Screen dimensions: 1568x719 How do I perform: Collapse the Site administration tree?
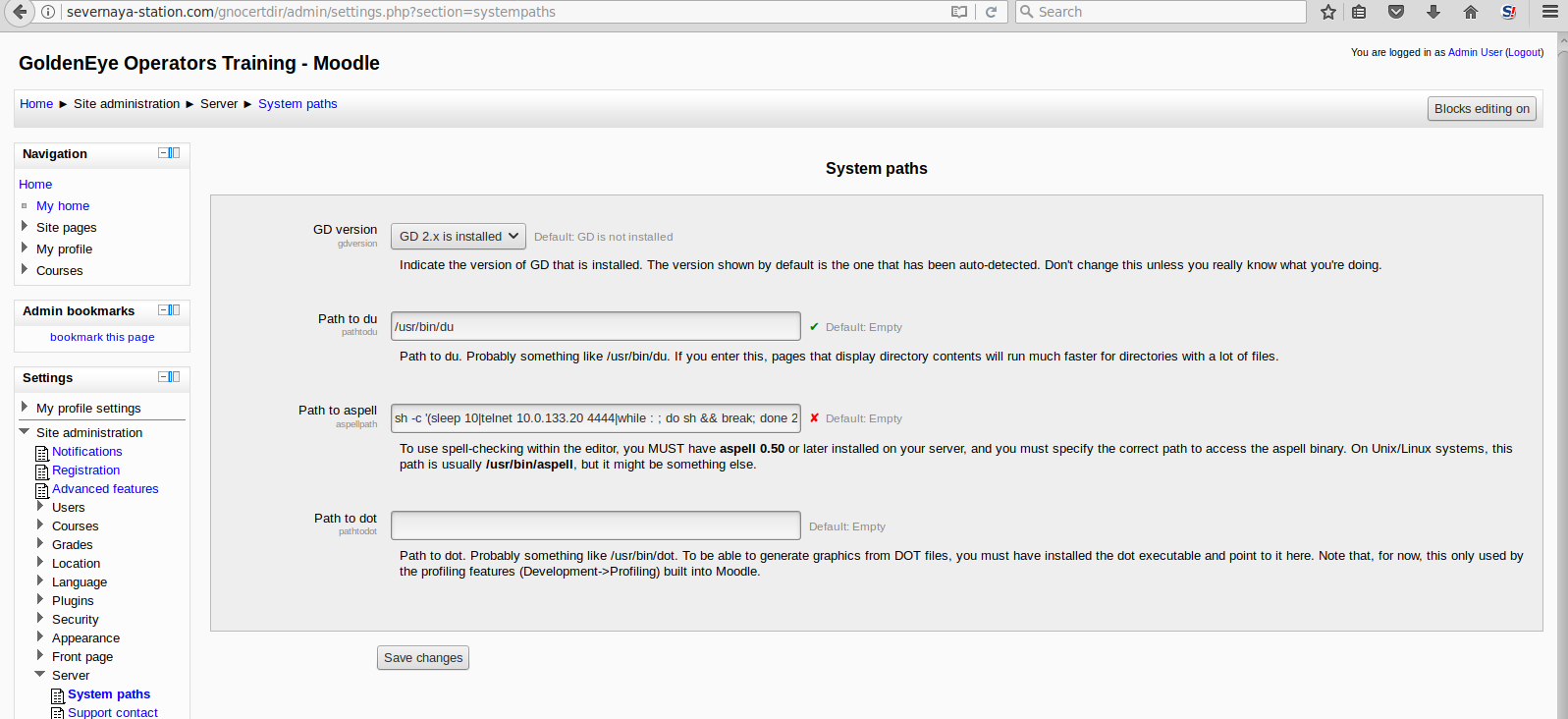[x=25, y=431]
